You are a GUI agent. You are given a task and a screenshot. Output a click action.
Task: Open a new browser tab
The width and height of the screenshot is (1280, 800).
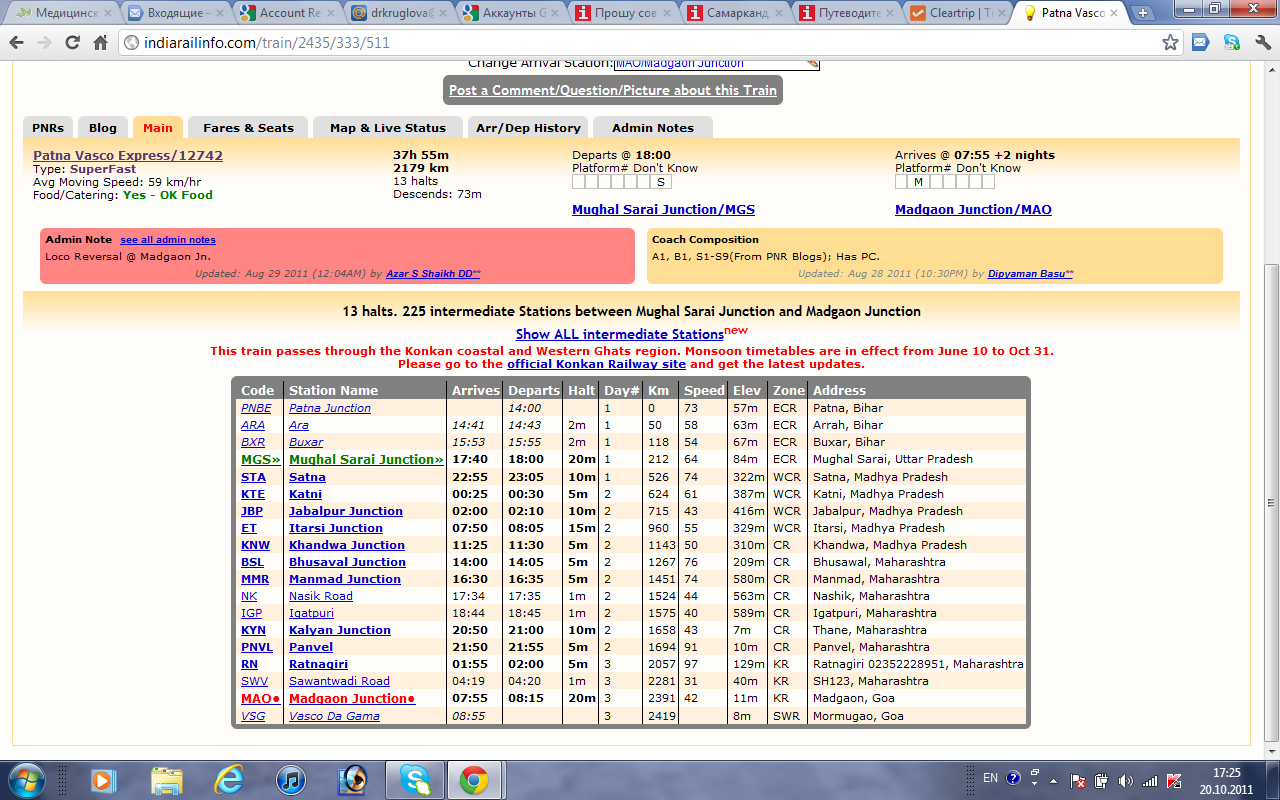[x=1143, y=13]
